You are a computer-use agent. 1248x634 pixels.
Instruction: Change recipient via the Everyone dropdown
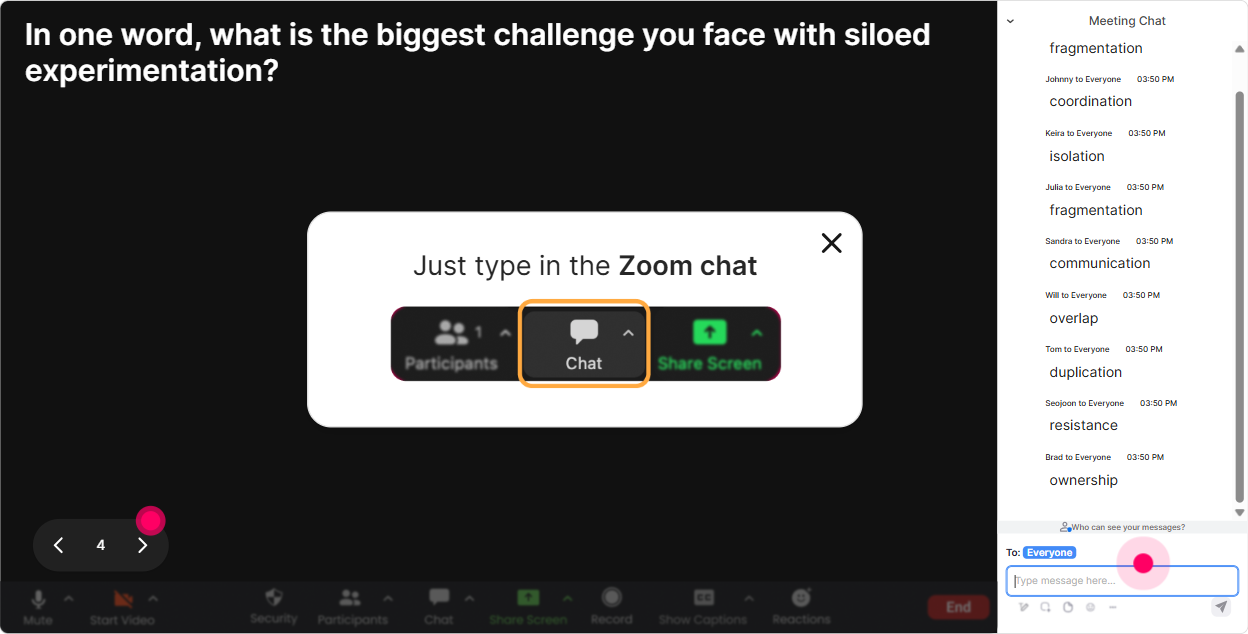tap(1049, 553)
